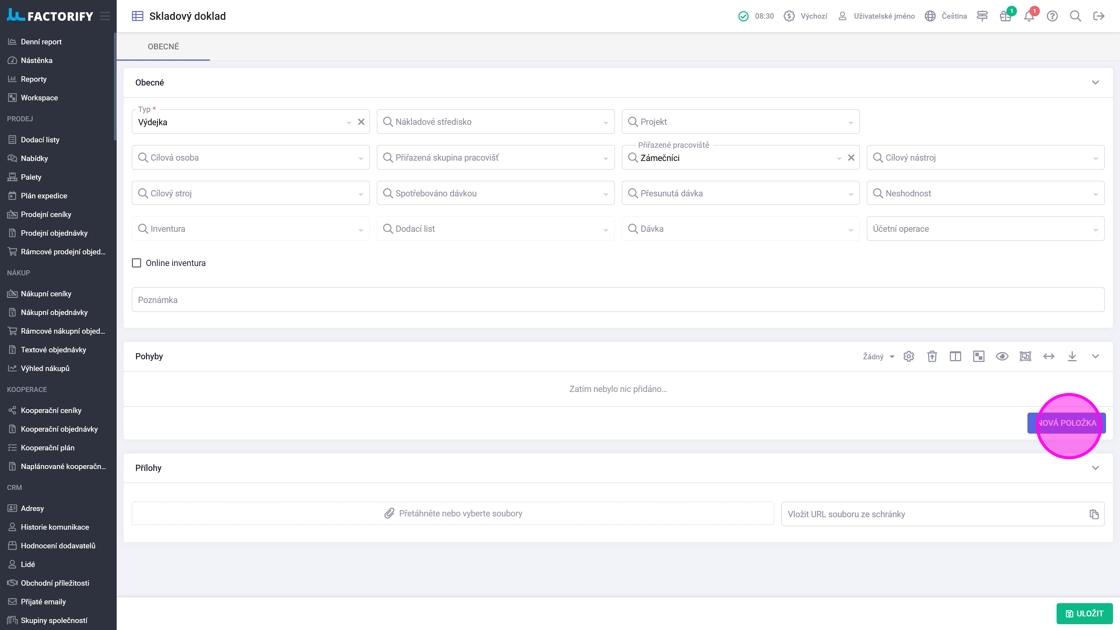
Task: Click the NOVÁ POLOŽKA button
Action: tap(1066, 423)
